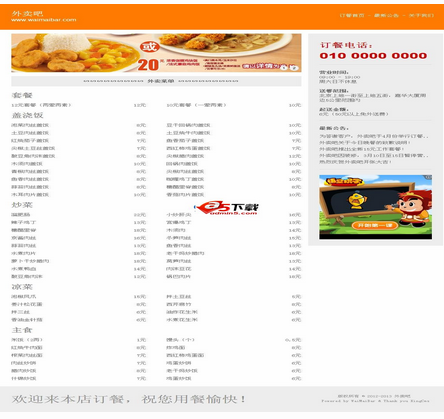The height and width of the screenshot is (419, 444).
Task: Click the a5 download watermark logo
Action: pyautogui.click(x=227, y=208)
